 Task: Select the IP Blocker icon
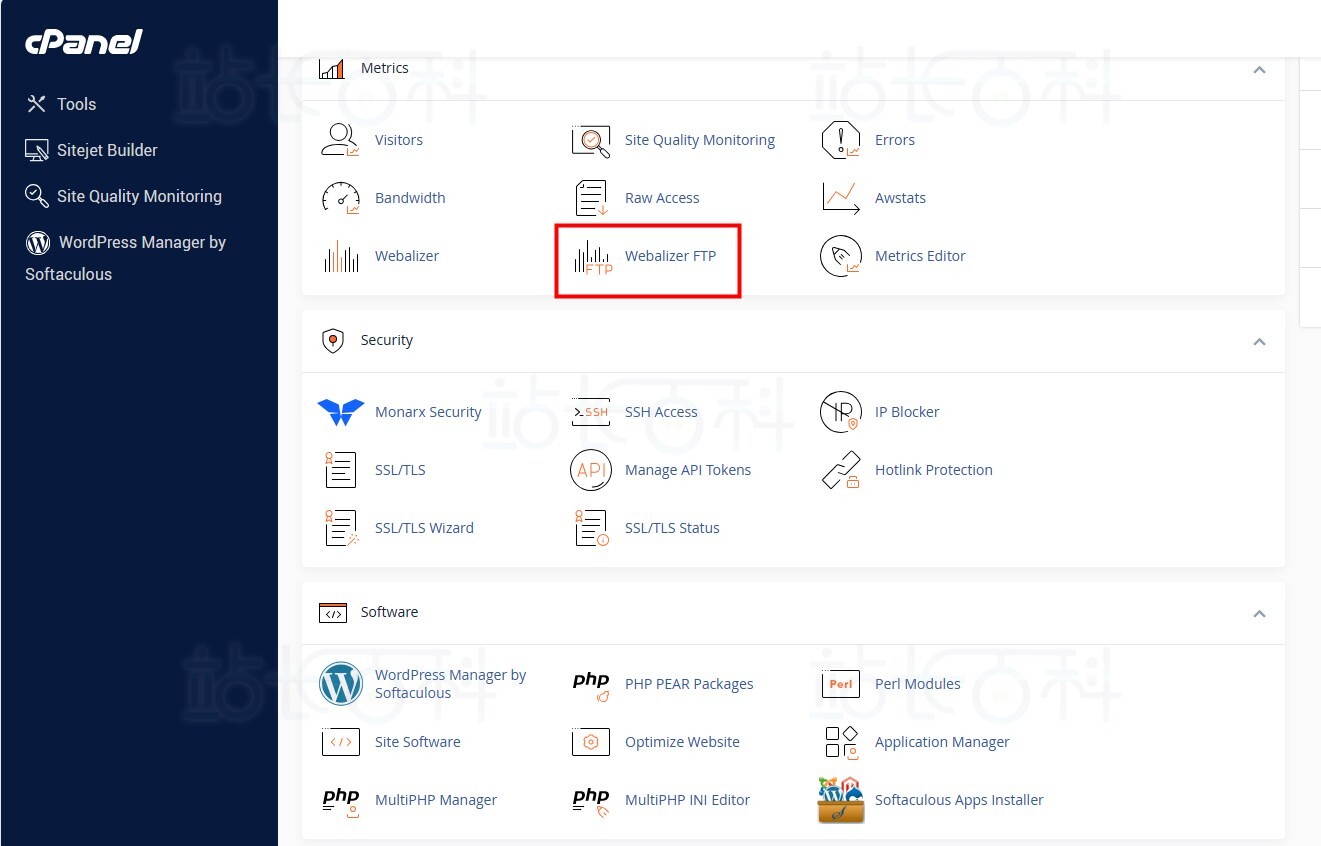[841, 412]
